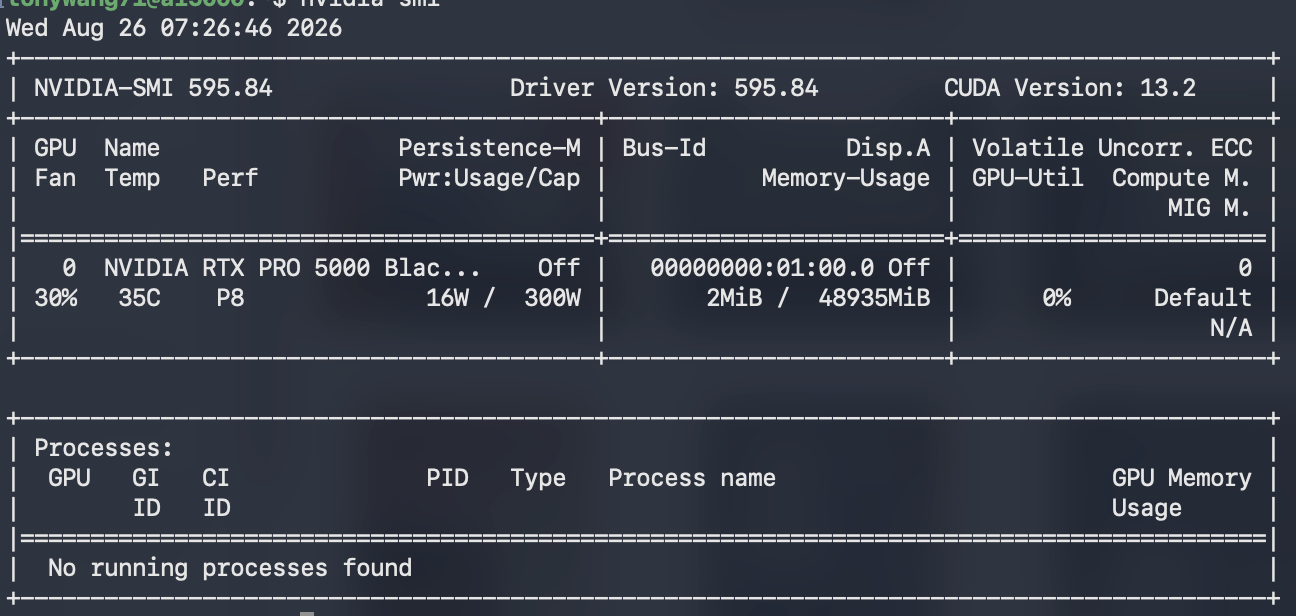Image resolution: width=1296 pixels, height=616 pixels.
Task: Click the 'Perf' column header
Action: point(230,178)
